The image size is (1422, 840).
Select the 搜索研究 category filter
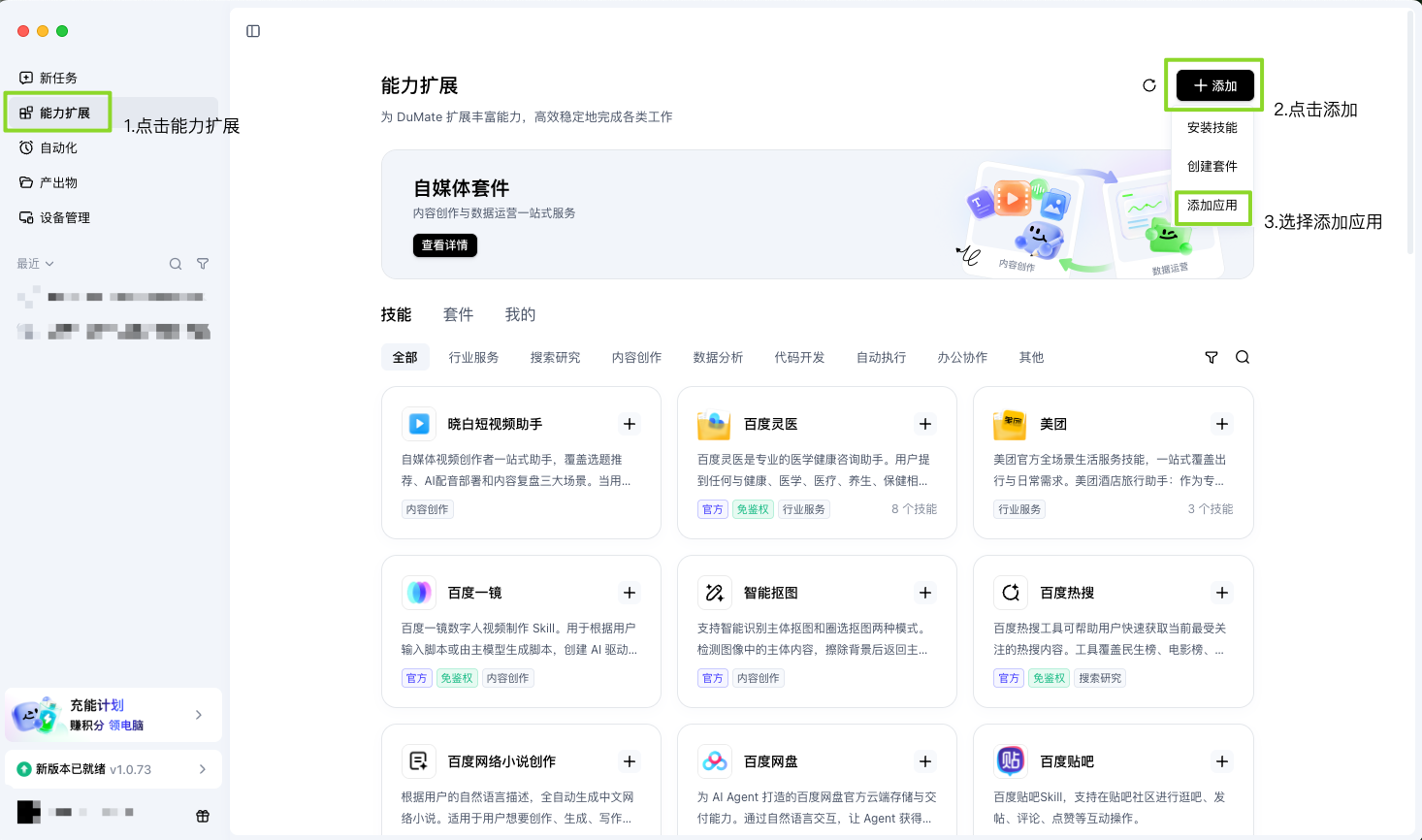[x=556, y=358]
